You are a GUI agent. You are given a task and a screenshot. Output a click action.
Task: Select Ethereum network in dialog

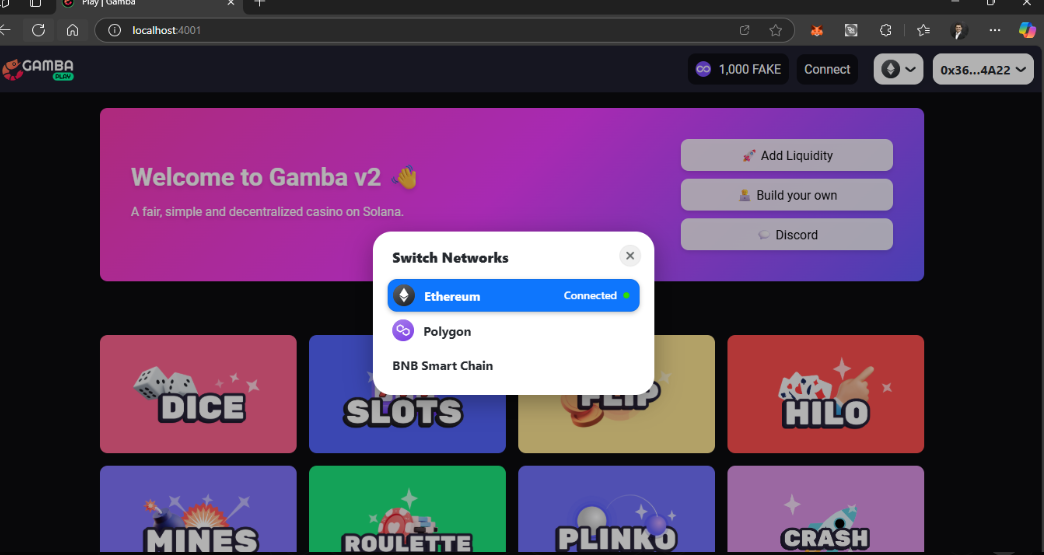click(x=513, y=295)
